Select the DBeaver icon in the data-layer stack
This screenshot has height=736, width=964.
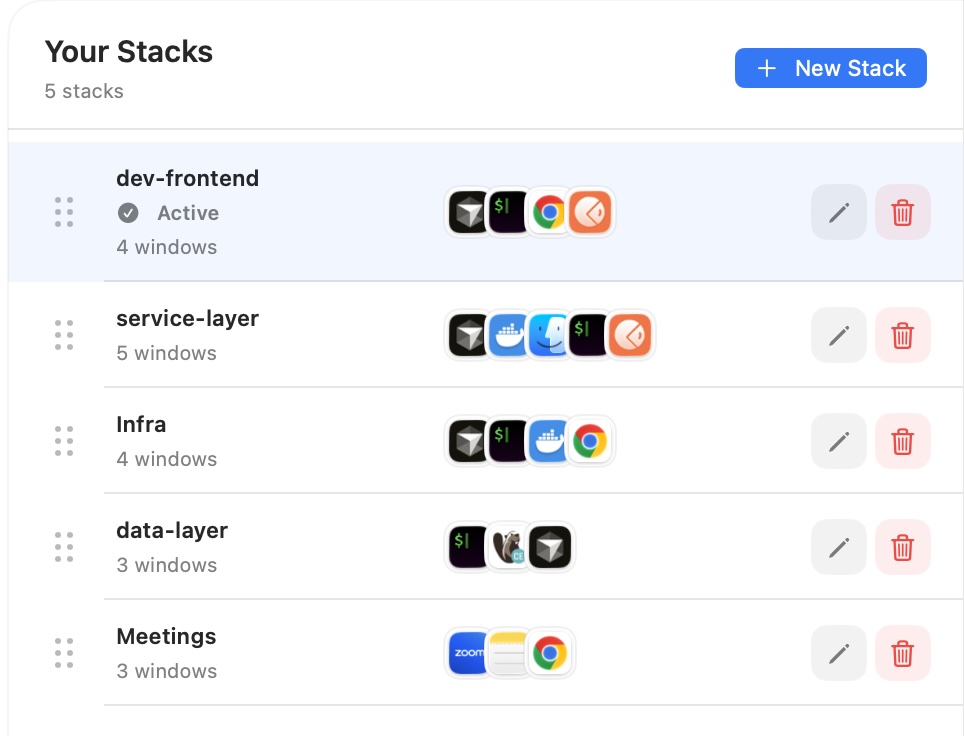(x=509, y=547)
